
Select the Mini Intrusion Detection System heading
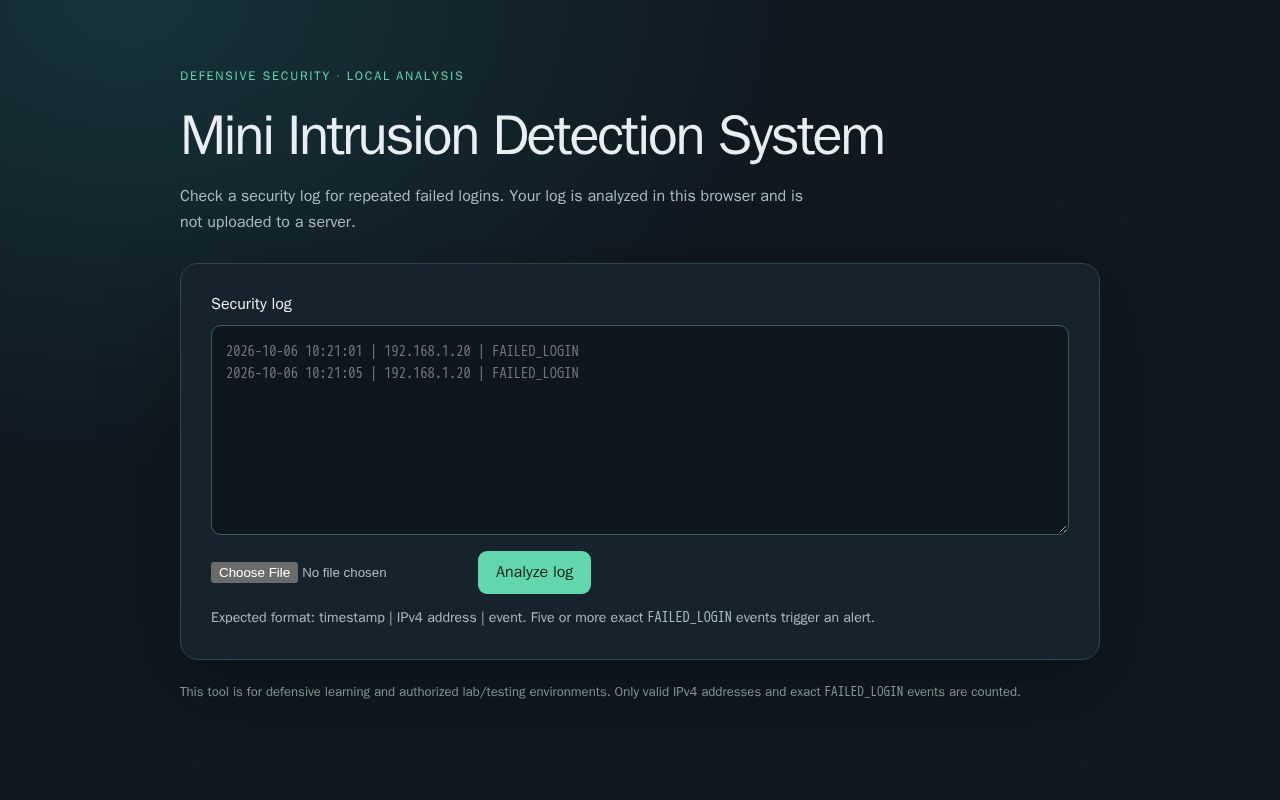pos(532,136)
